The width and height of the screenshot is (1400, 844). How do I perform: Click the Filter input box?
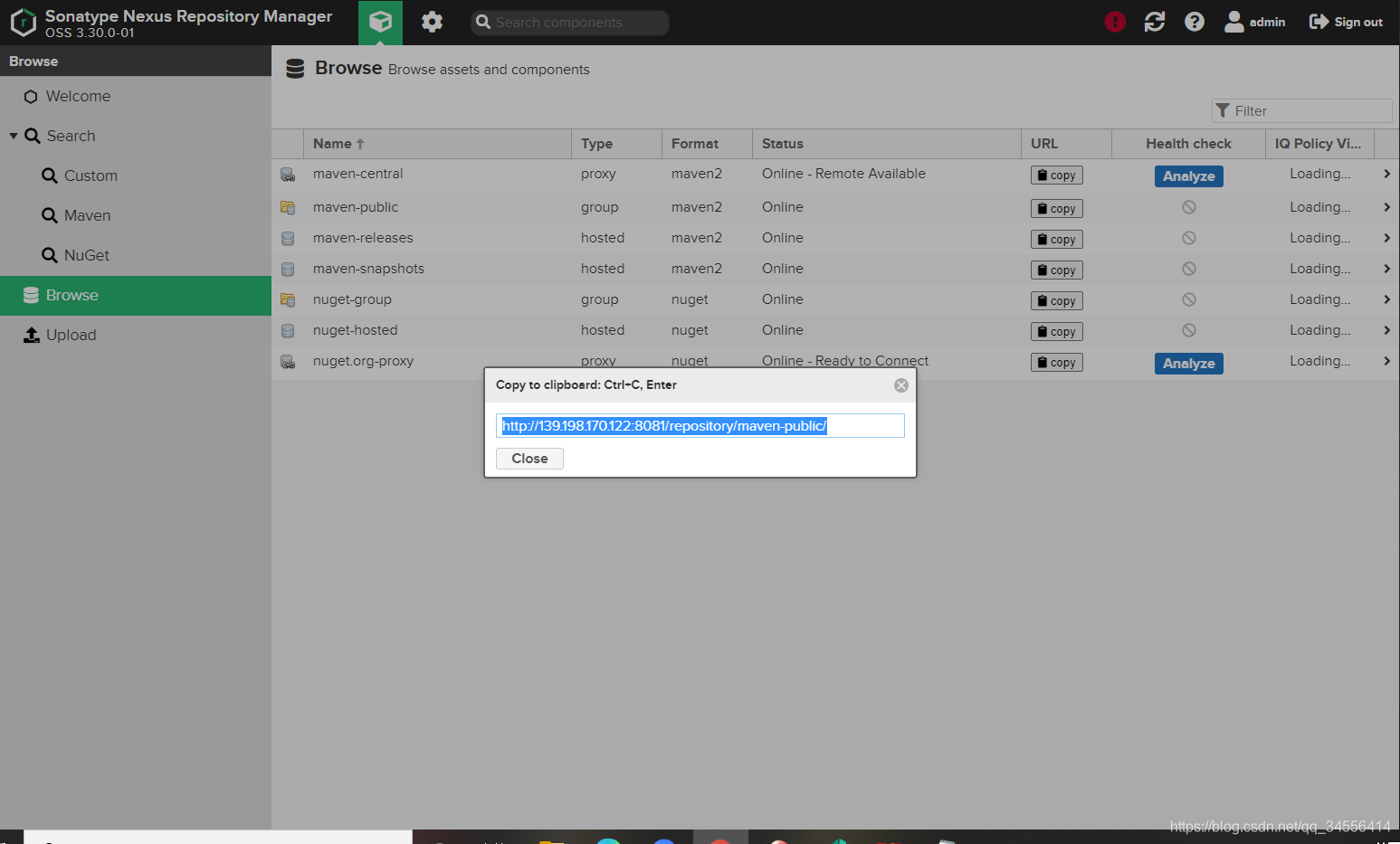[1301, 110]
